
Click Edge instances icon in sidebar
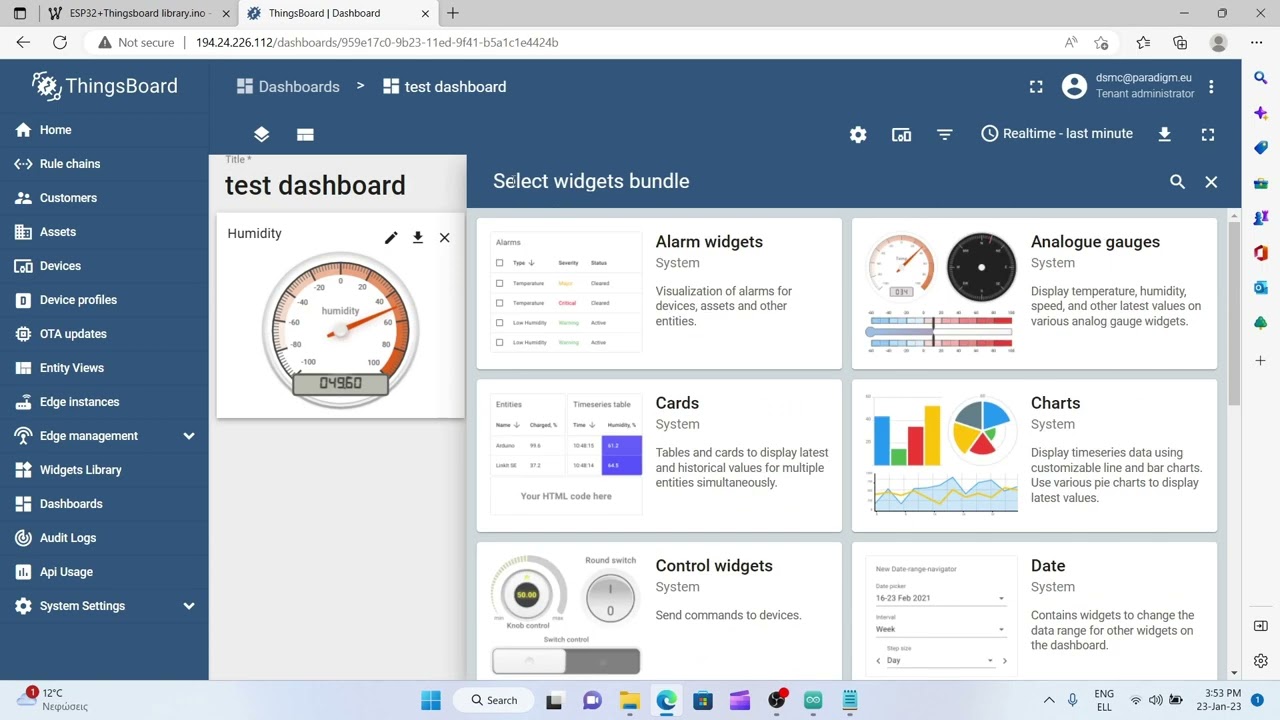click(23, 402)
